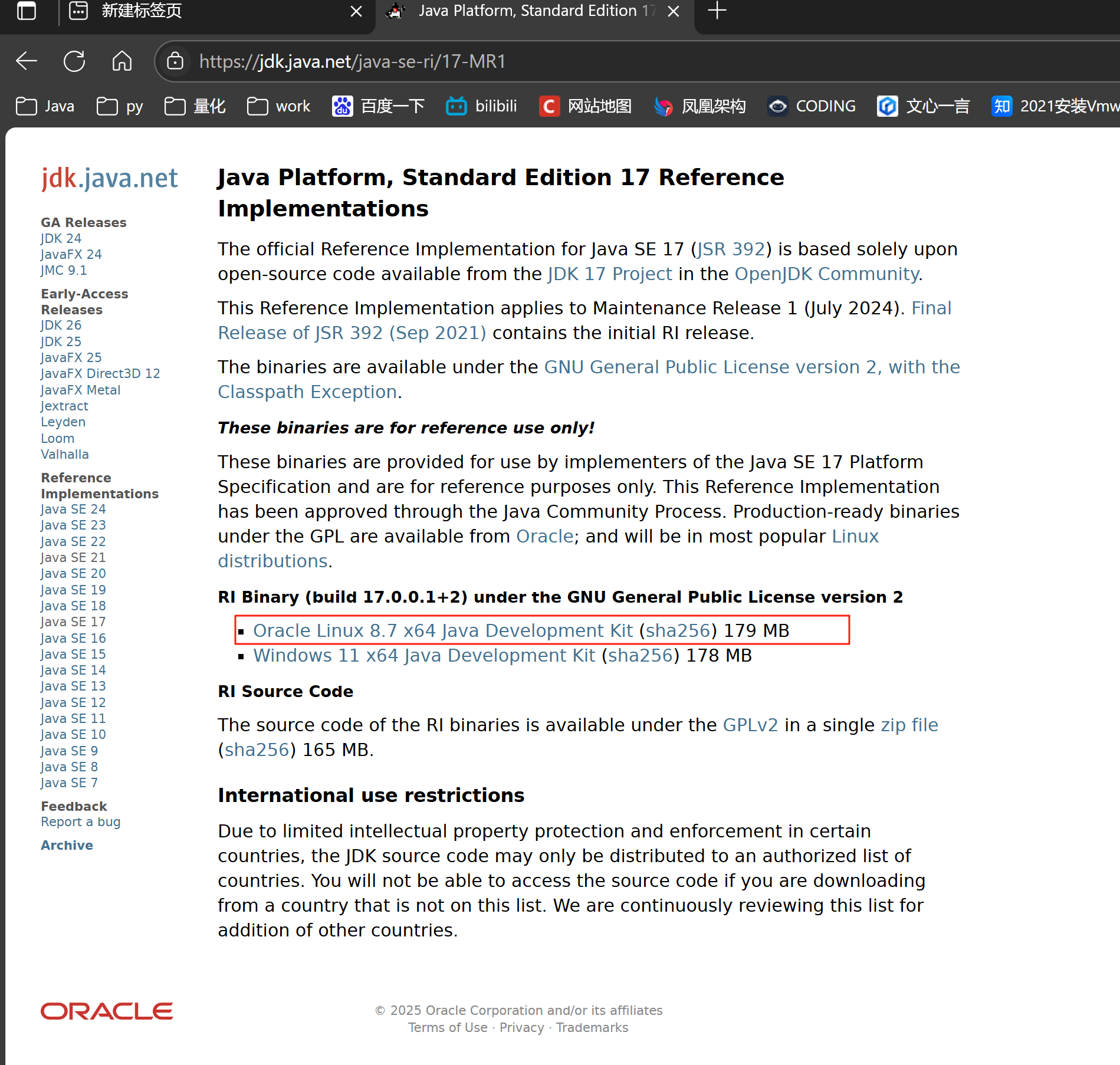Go to browser home page
The image size is (1120, 1065).
pyautogui.click(x=122, y=61)
